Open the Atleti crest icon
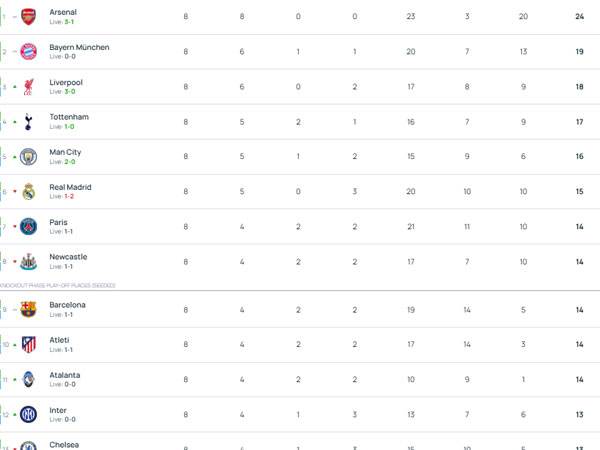 (28, 344)
